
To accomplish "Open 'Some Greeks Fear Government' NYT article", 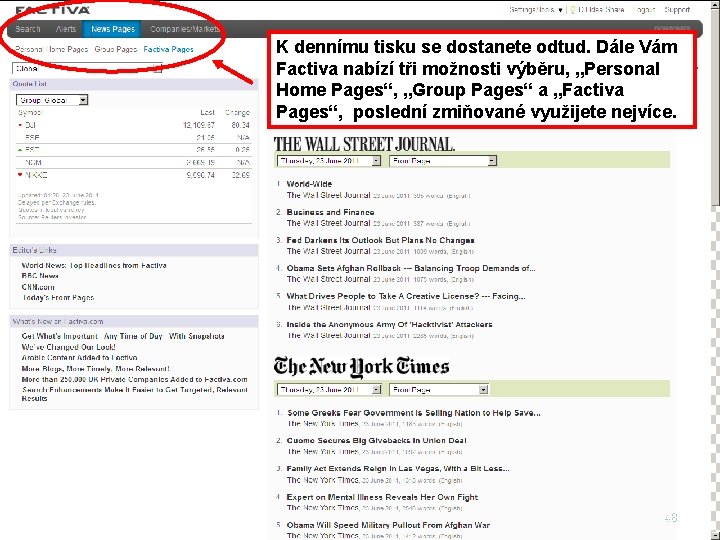I will click(x=414, y=413).
